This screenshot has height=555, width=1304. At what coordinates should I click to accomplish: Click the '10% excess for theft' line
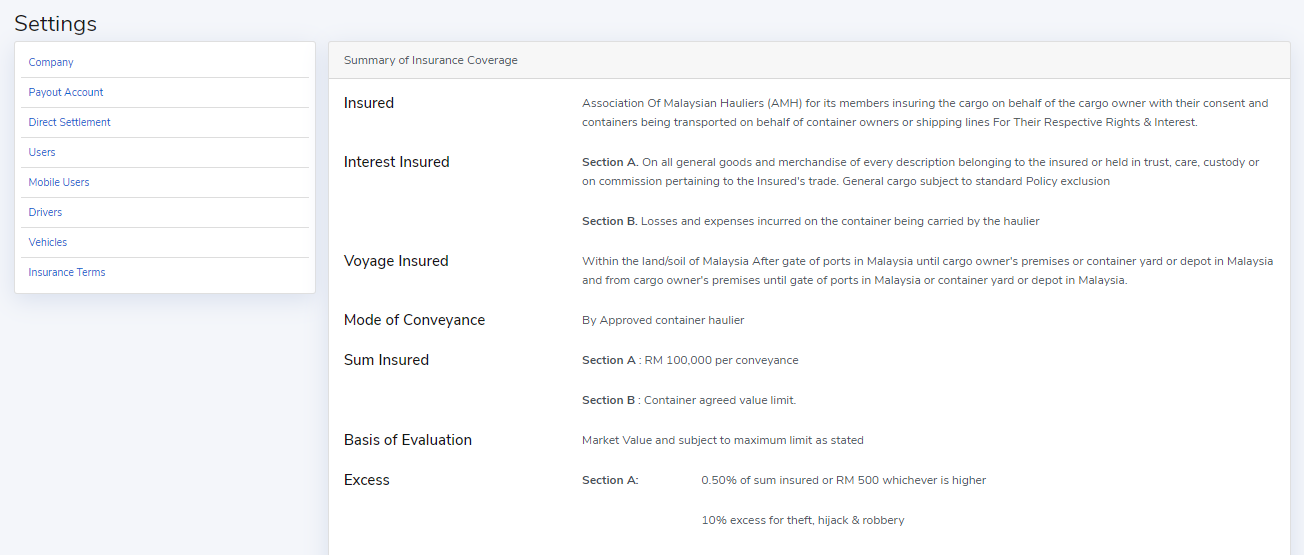coord(803,520)
